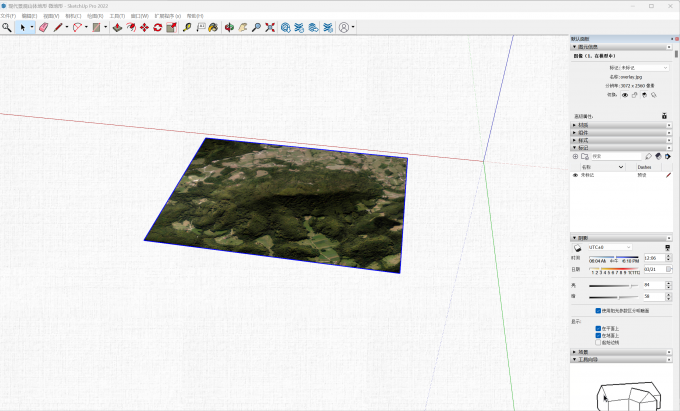Select the Tag pencil tool in Tags panel

pos(648,156)
